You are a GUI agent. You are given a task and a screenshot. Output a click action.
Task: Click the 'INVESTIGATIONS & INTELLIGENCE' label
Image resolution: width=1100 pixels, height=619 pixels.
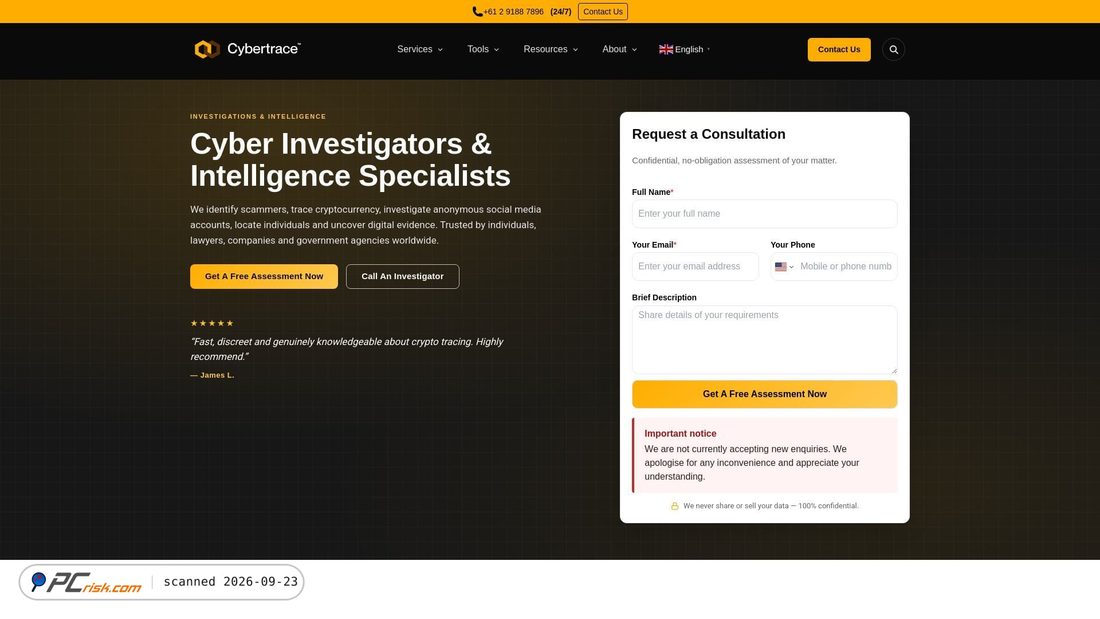pos(257,117)
